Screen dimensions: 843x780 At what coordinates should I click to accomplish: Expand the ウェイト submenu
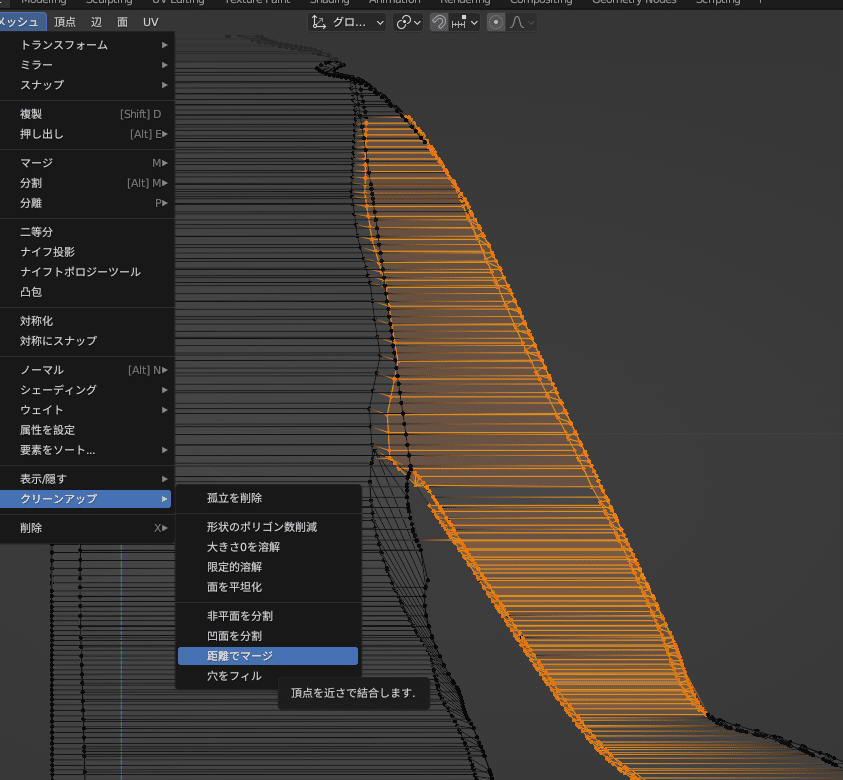click(86, 410)
